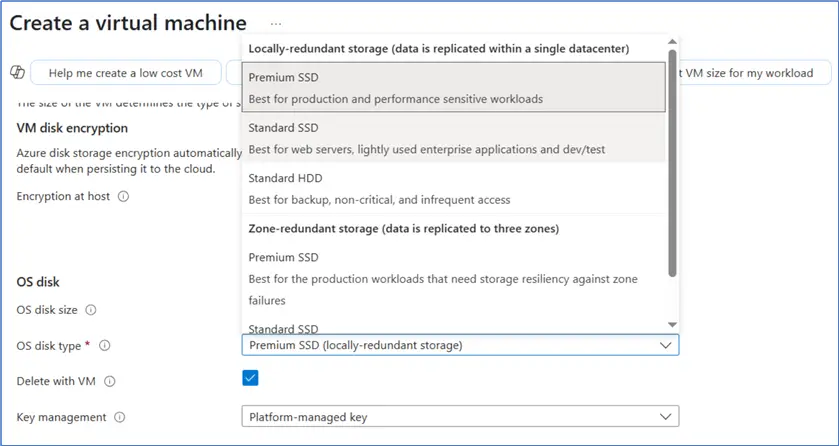This screenshot has height=446, width=839.
Task: Click the chevron arrow on Platform-managed key
Action: click(665, 417)
